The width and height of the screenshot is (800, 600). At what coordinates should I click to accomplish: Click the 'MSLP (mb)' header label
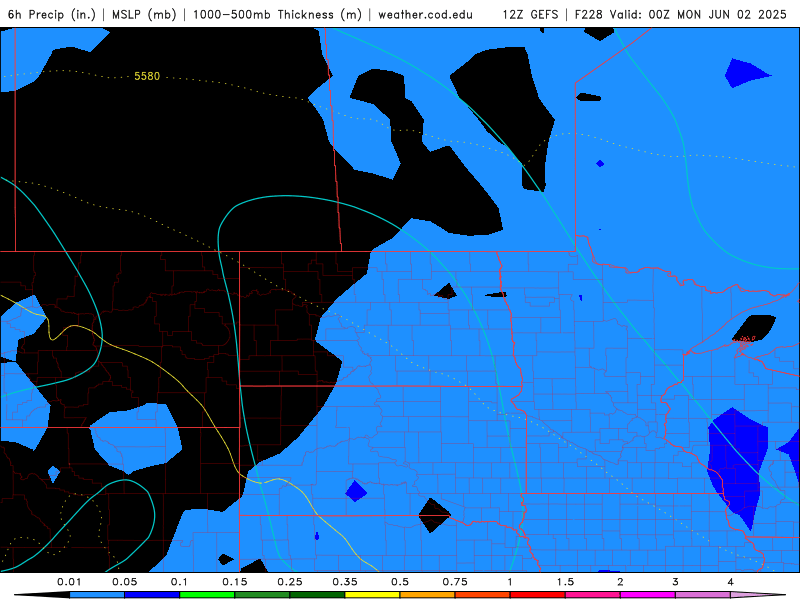coord(144,14)
